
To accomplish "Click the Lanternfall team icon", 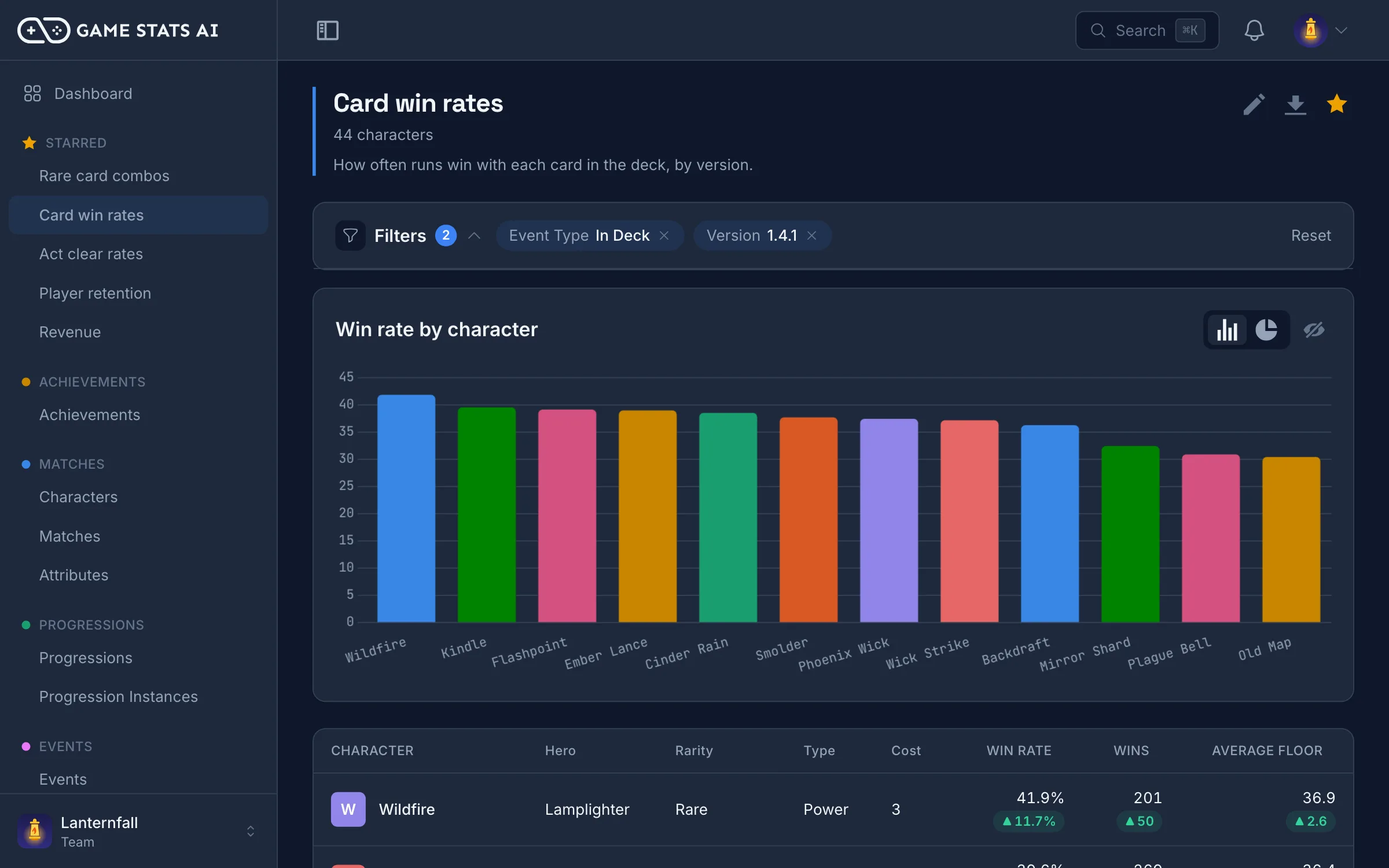I will pyautogui.click(x=35, y=831).
